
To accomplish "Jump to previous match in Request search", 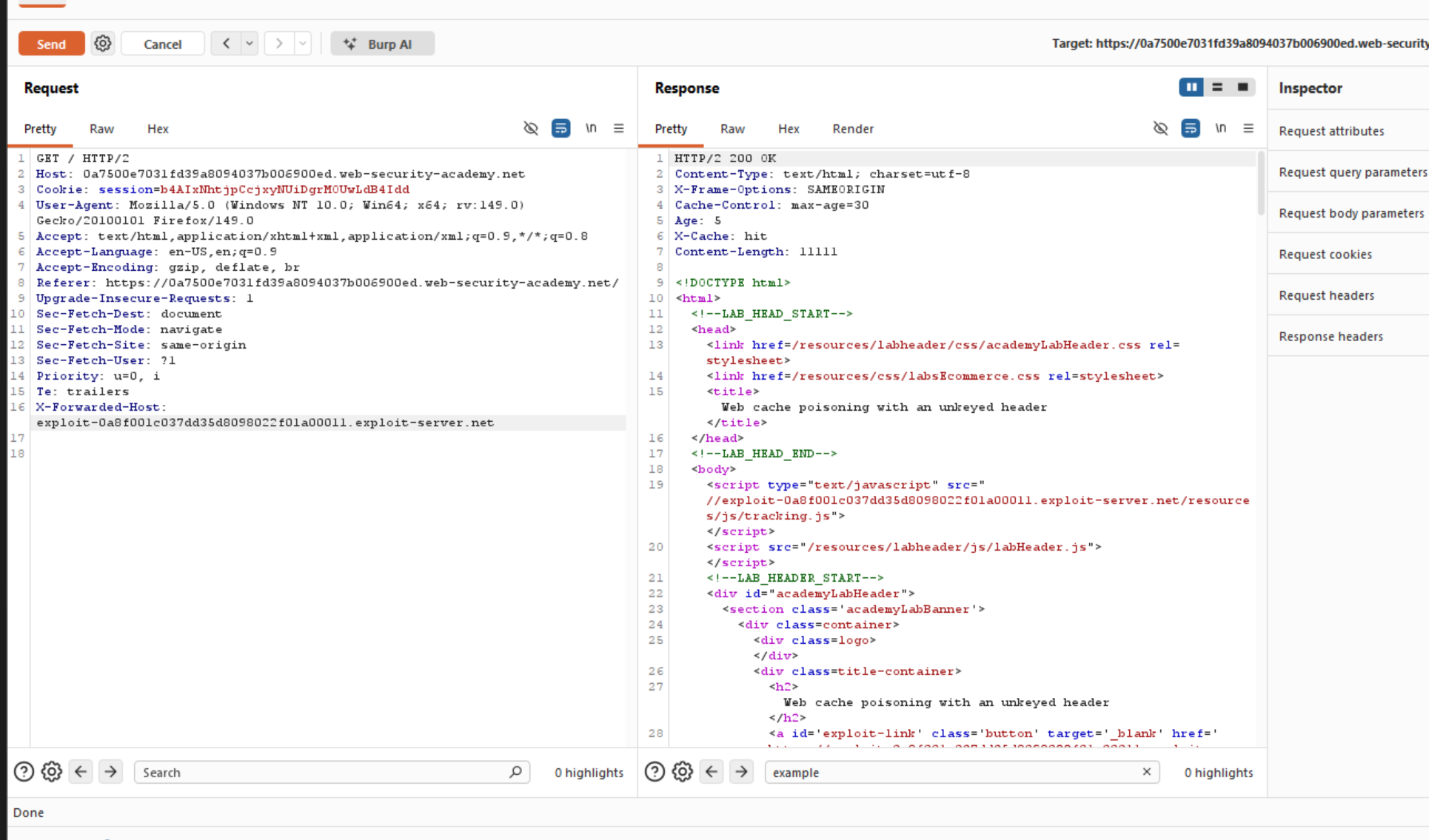I will [81, 772].
